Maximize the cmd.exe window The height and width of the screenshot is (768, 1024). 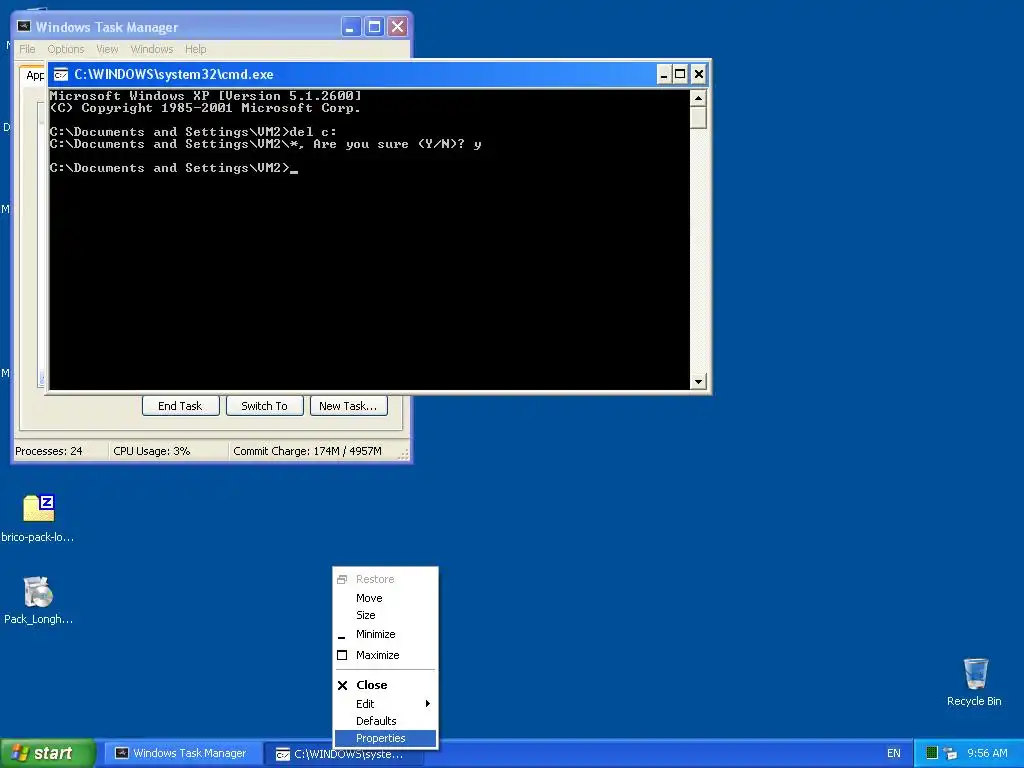point(680,74)
